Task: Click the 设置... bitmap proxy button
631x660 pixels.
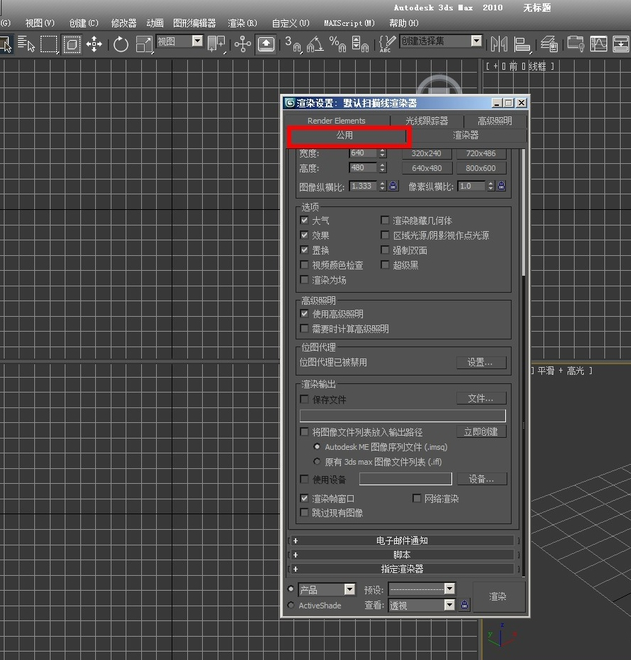Action: (x=481, y=362)
